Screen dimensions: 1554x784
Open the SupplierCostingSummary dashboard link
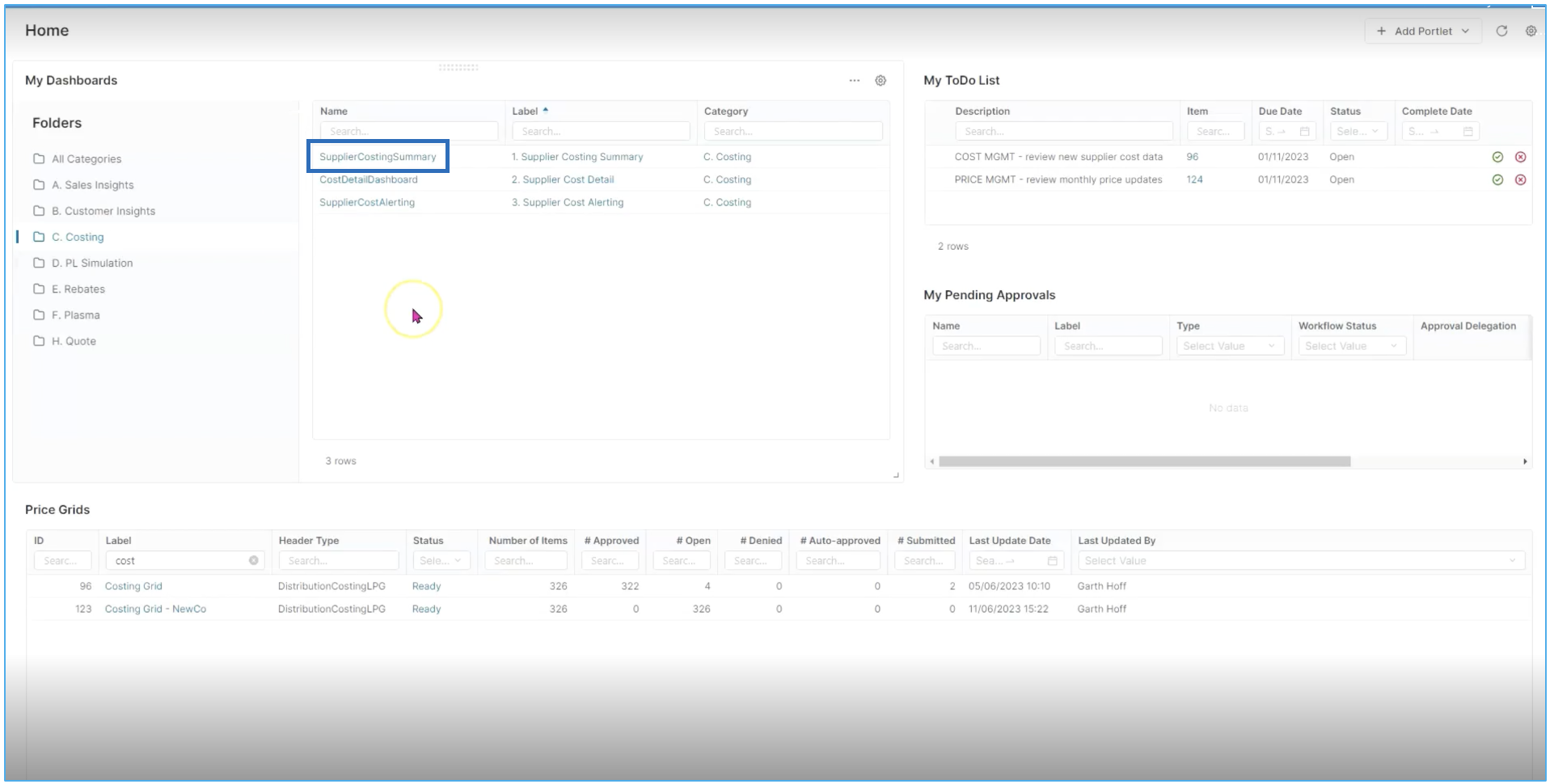(378, 157)
